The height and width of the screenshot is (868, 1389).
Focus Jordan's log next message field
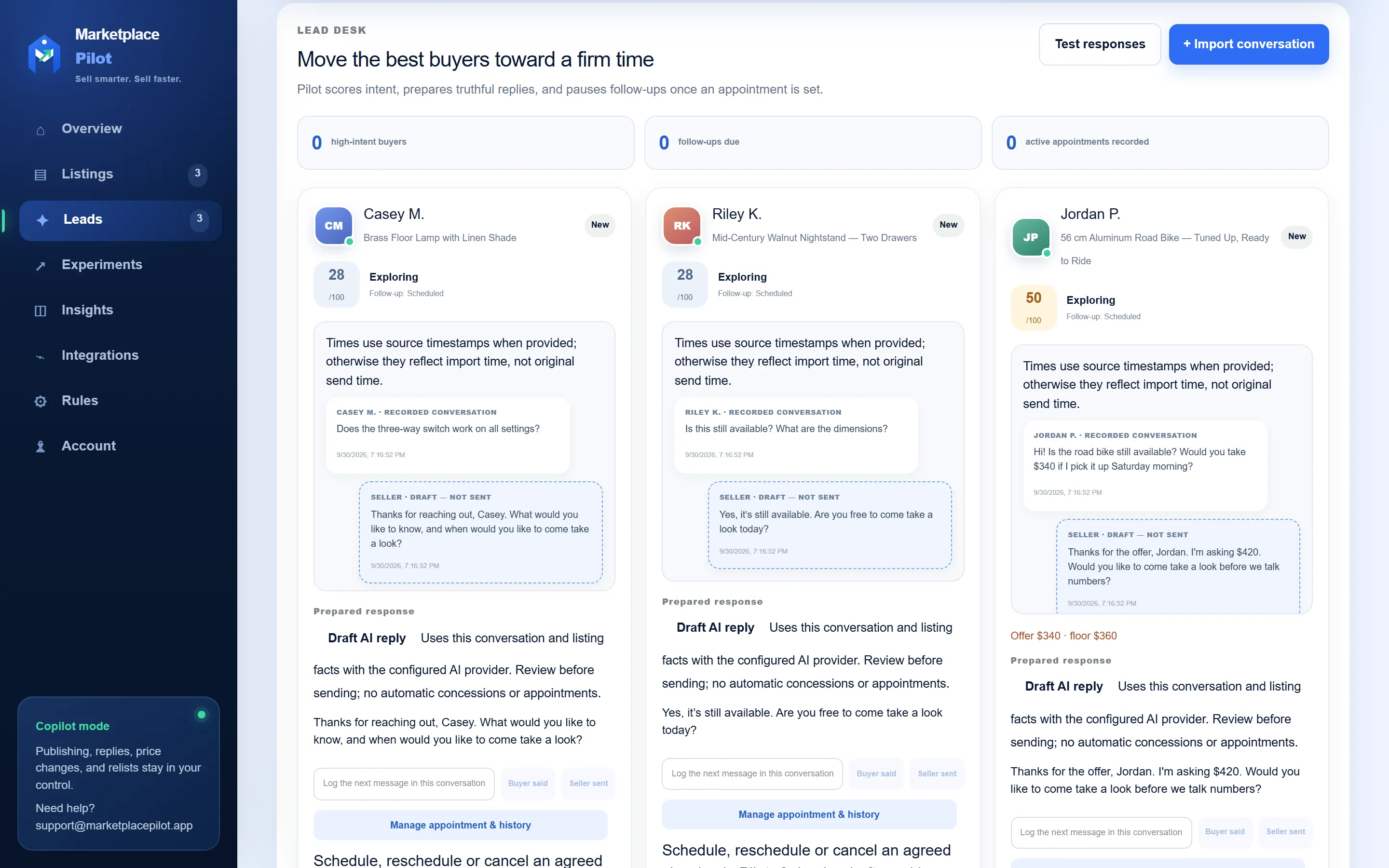click(1101, 832)
